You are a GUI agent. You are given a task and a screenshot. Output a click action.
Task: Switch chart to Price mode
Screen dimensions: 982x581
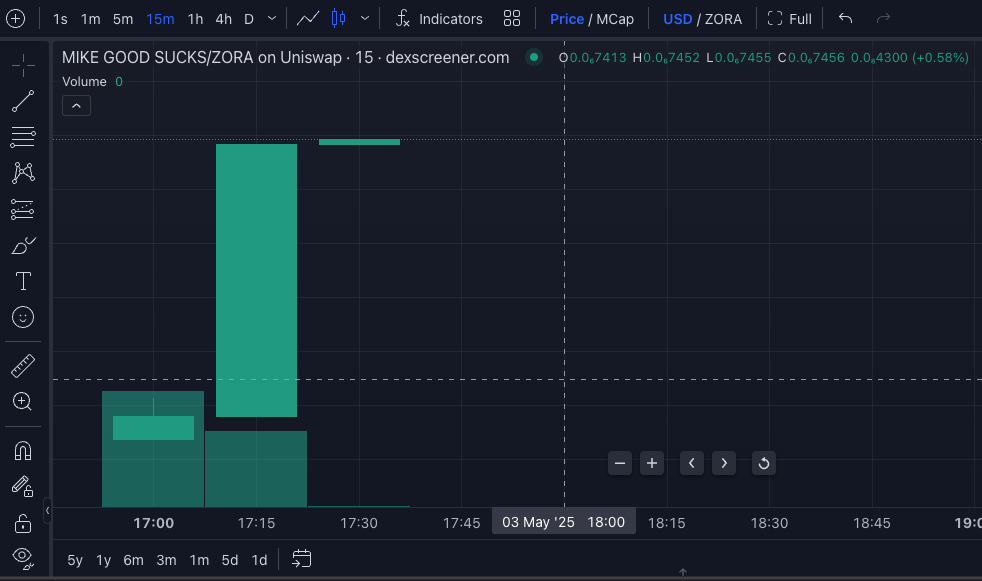[x=566, y=19]
